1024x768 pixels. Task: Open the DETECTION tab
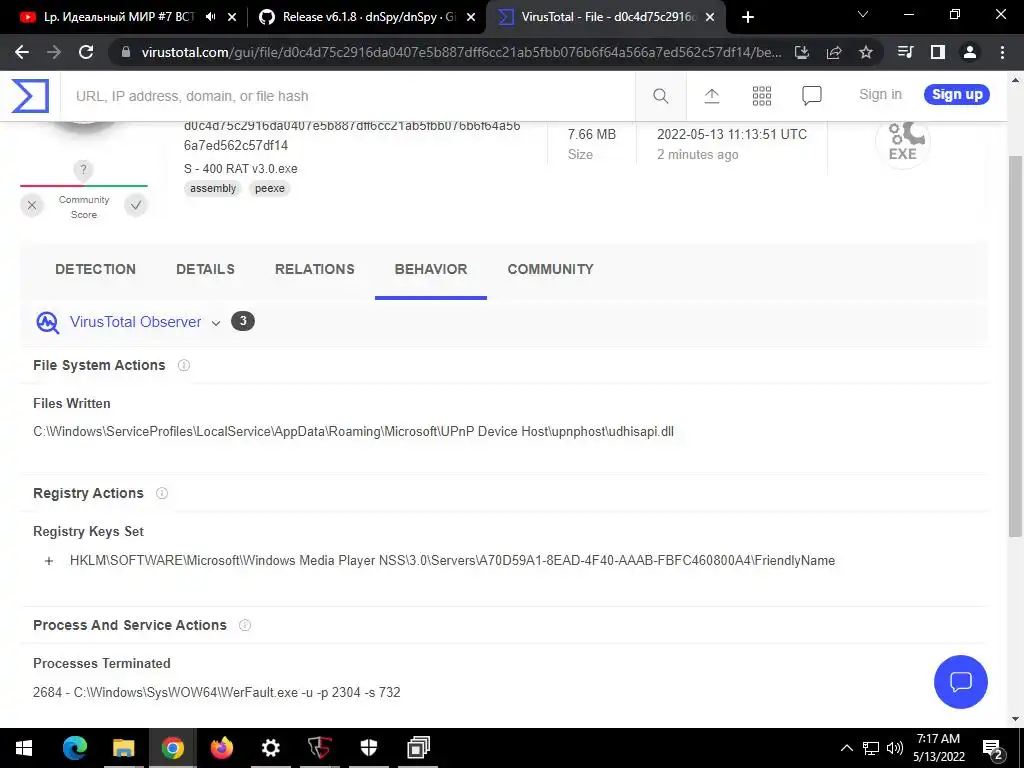[95, 269]
